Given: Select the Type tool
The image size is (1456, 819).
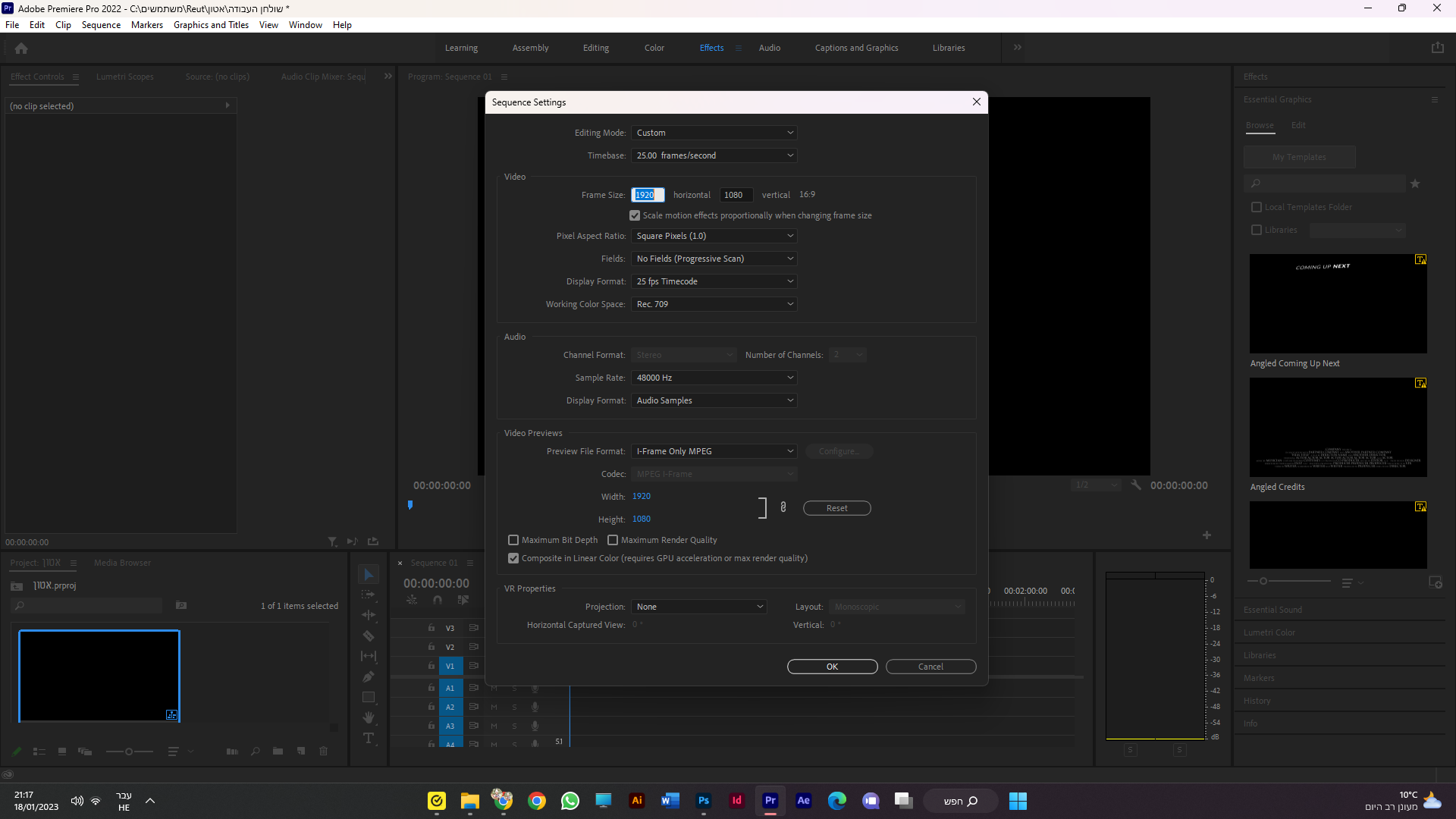Looking at the screenshot, I should point(369,738).
